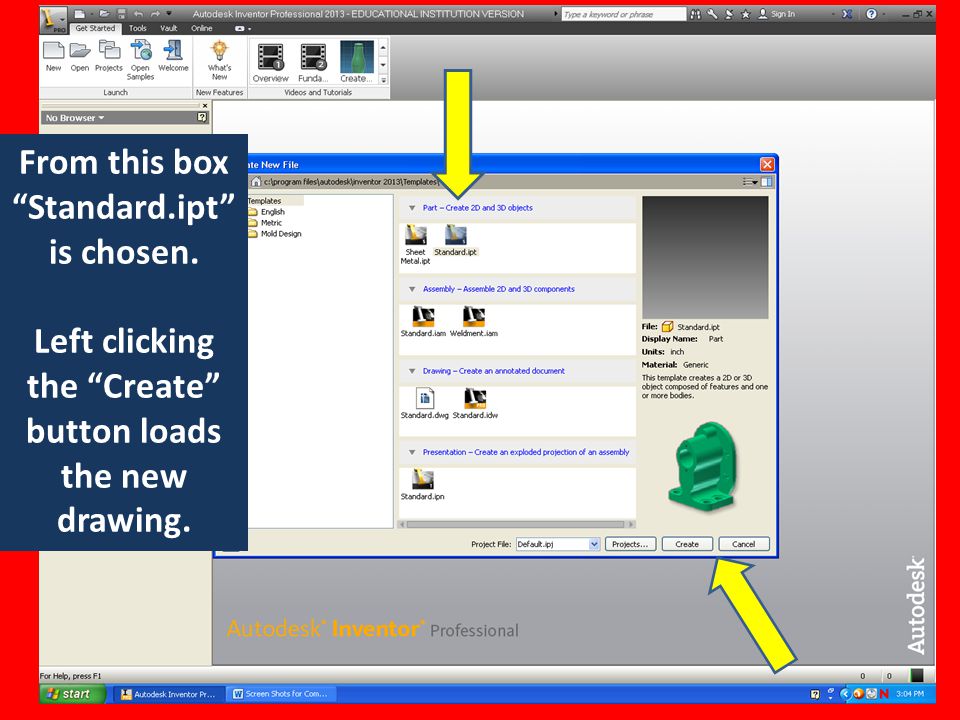Select the Standard.idw template
The image size is (960, 720).
pyautogui.click(x=475, y=403)
